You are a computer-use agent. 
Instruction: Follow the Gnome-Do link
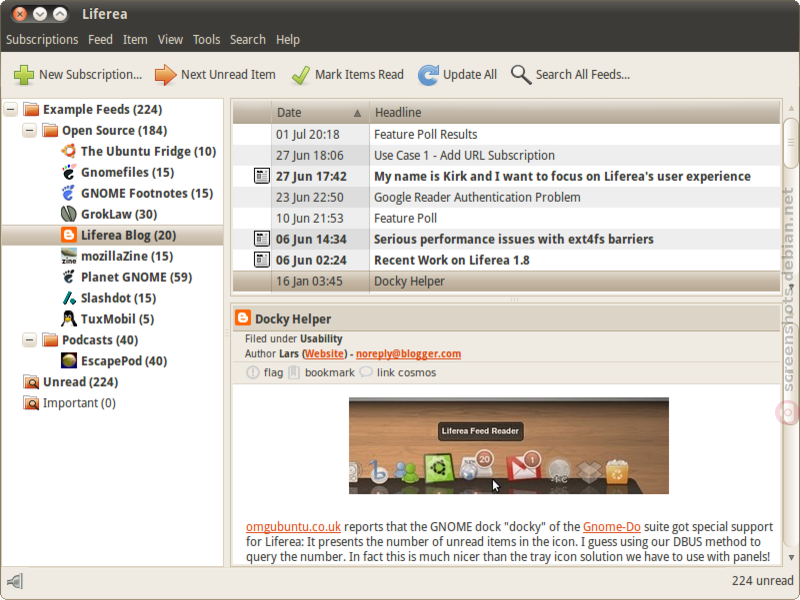pyautogui.click(x=612, y=527)
